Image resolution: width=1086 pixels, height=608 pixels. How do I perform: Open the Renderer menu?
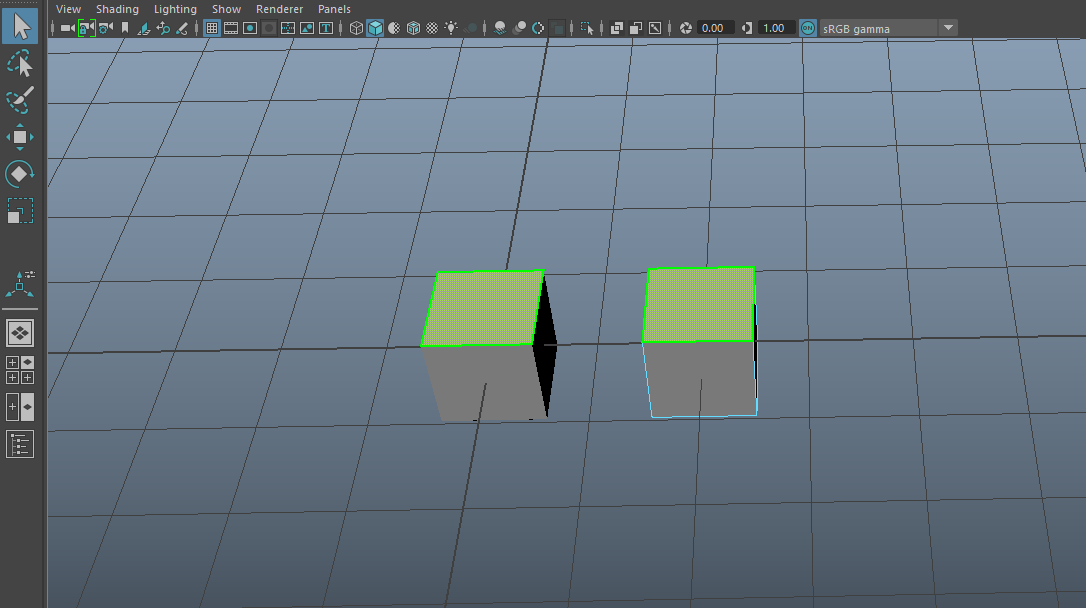click(279, 9)
